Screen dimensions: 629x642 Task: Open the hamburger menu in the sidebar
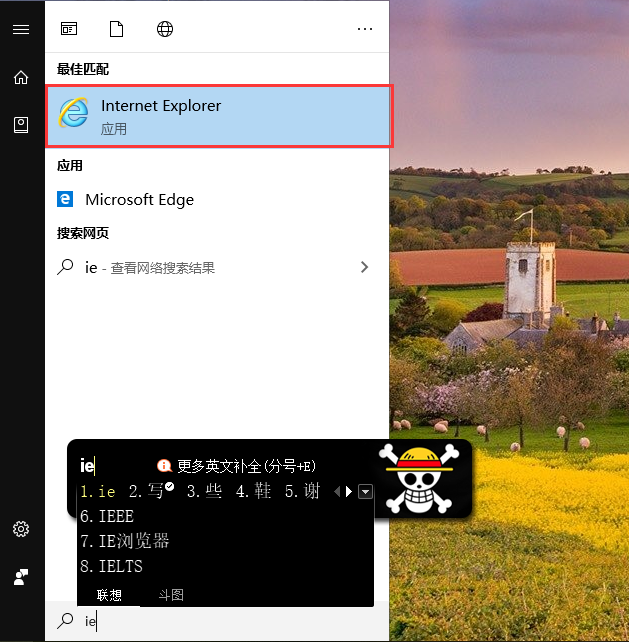coord(21,29)
